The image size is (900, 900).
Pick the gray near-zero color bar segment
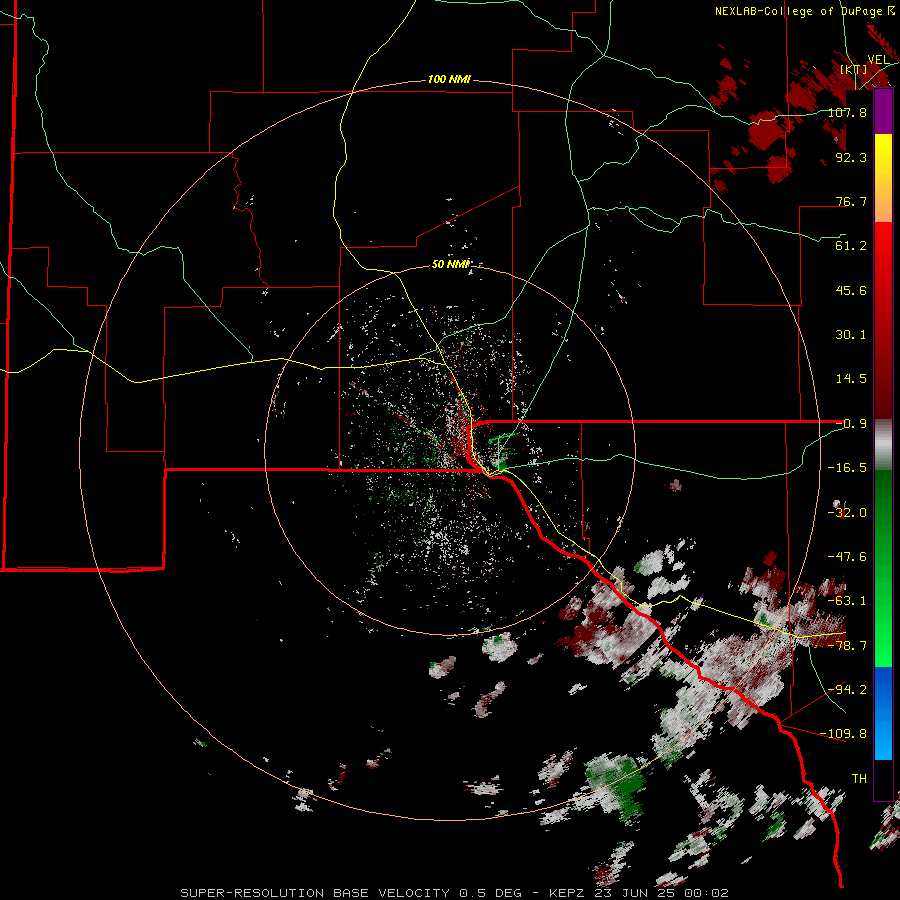click(x=883, y=445)
